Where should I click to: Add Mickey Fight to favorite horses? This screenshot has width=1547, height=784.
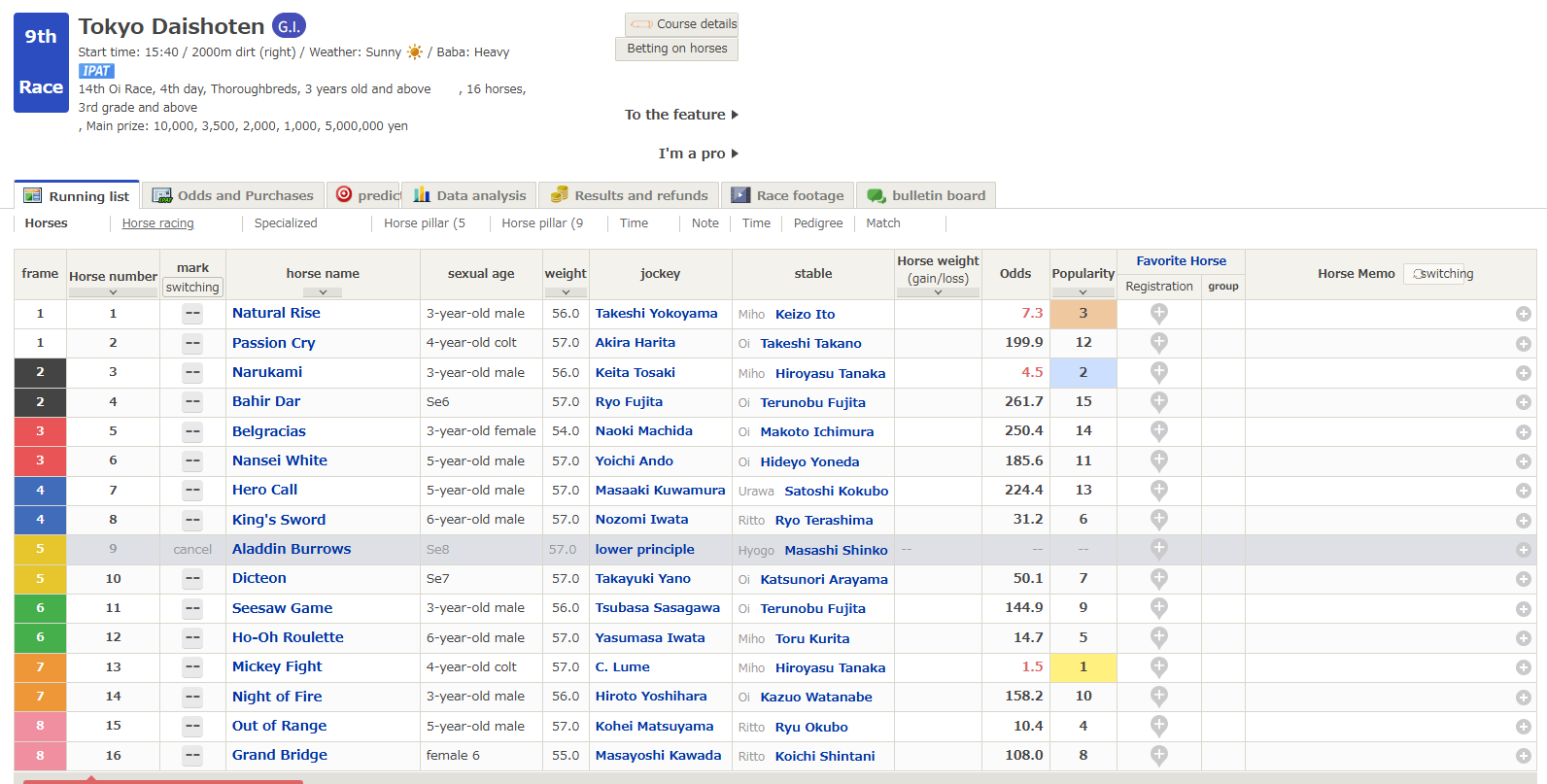tap(1158, 666)
